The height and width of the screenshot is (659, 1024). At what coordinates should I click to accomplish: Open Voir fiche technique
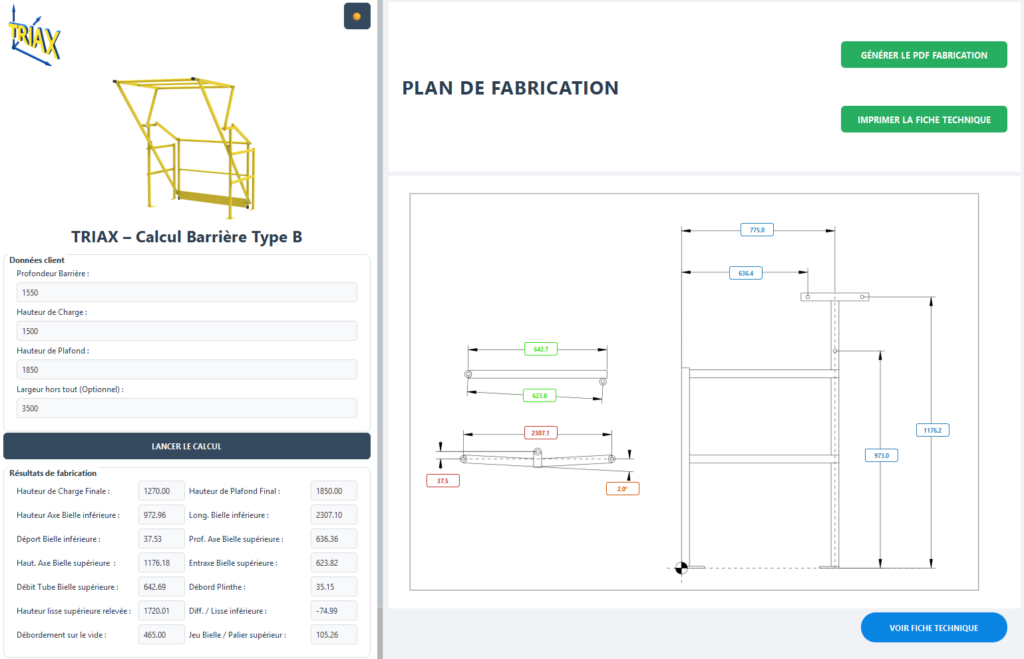[x=933, y=628]
